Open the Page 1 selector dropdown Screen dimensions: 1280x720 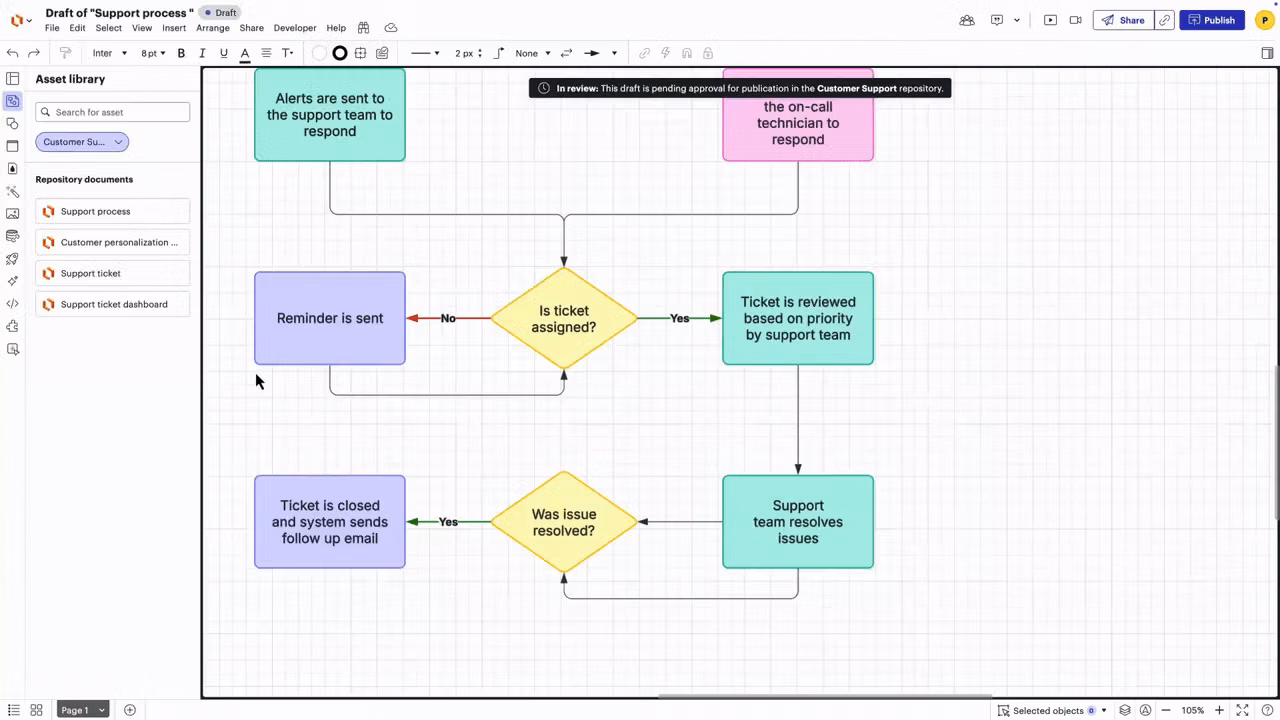(x=82, y=710)
